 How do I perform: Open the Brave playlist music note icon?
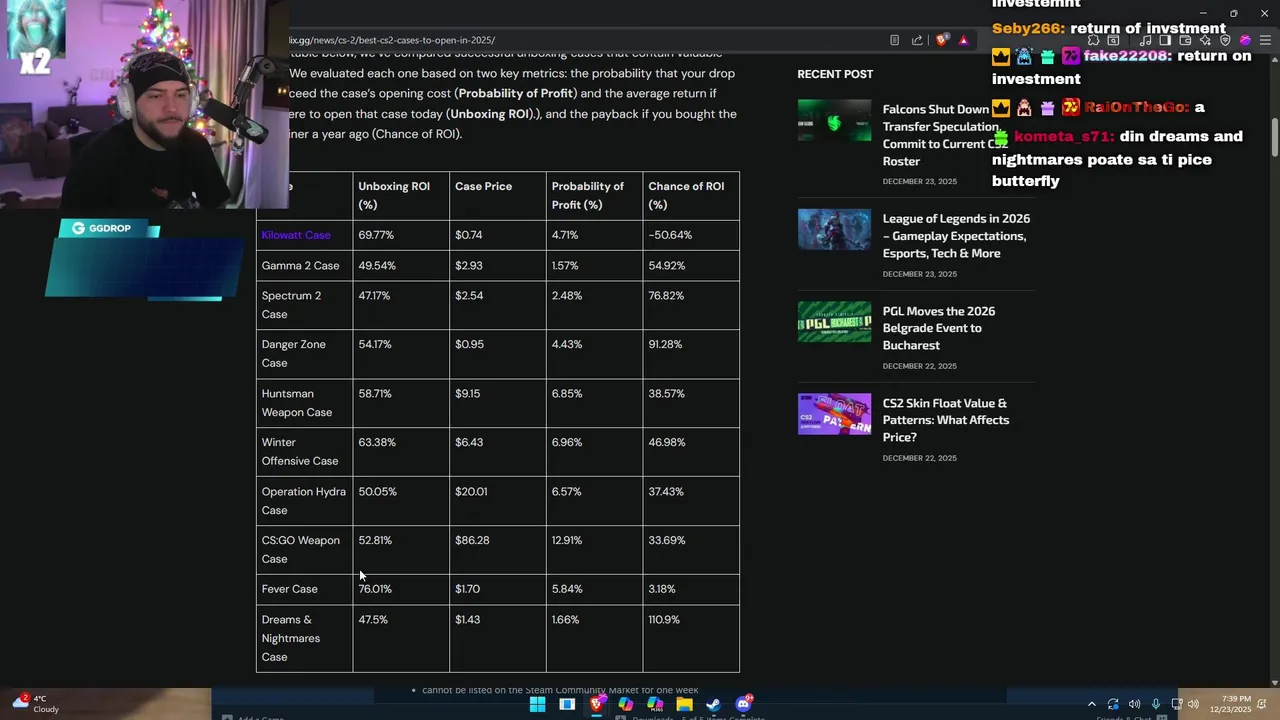click(x=1146, y=40)
